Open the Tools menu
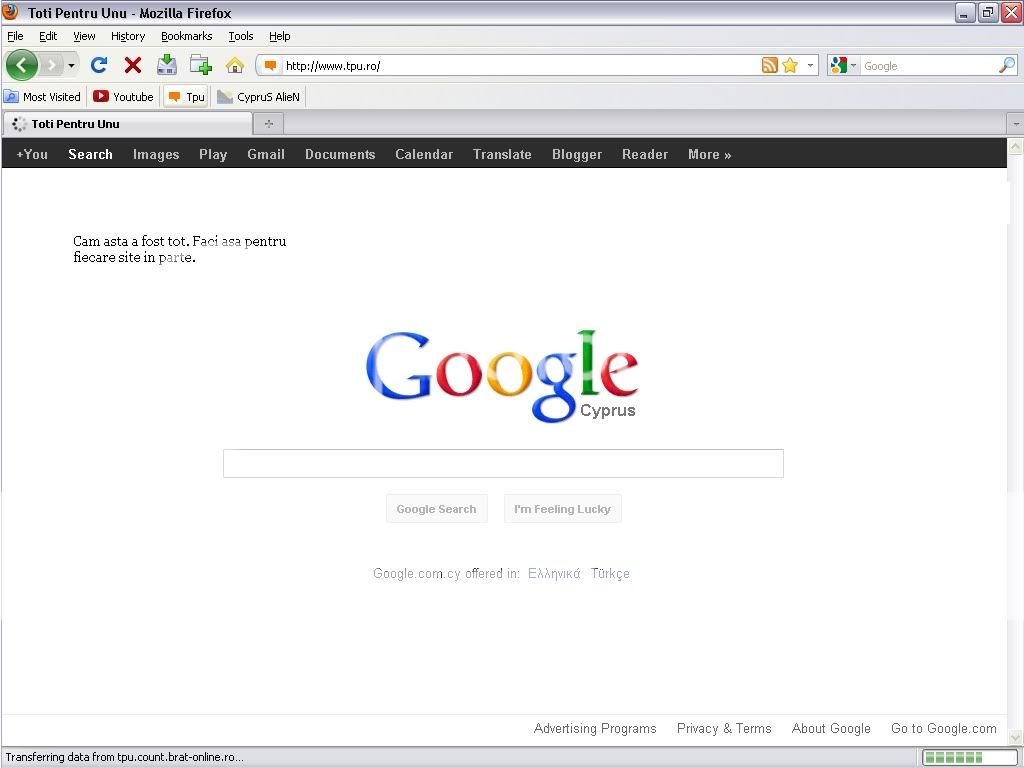 click(241, 36)
